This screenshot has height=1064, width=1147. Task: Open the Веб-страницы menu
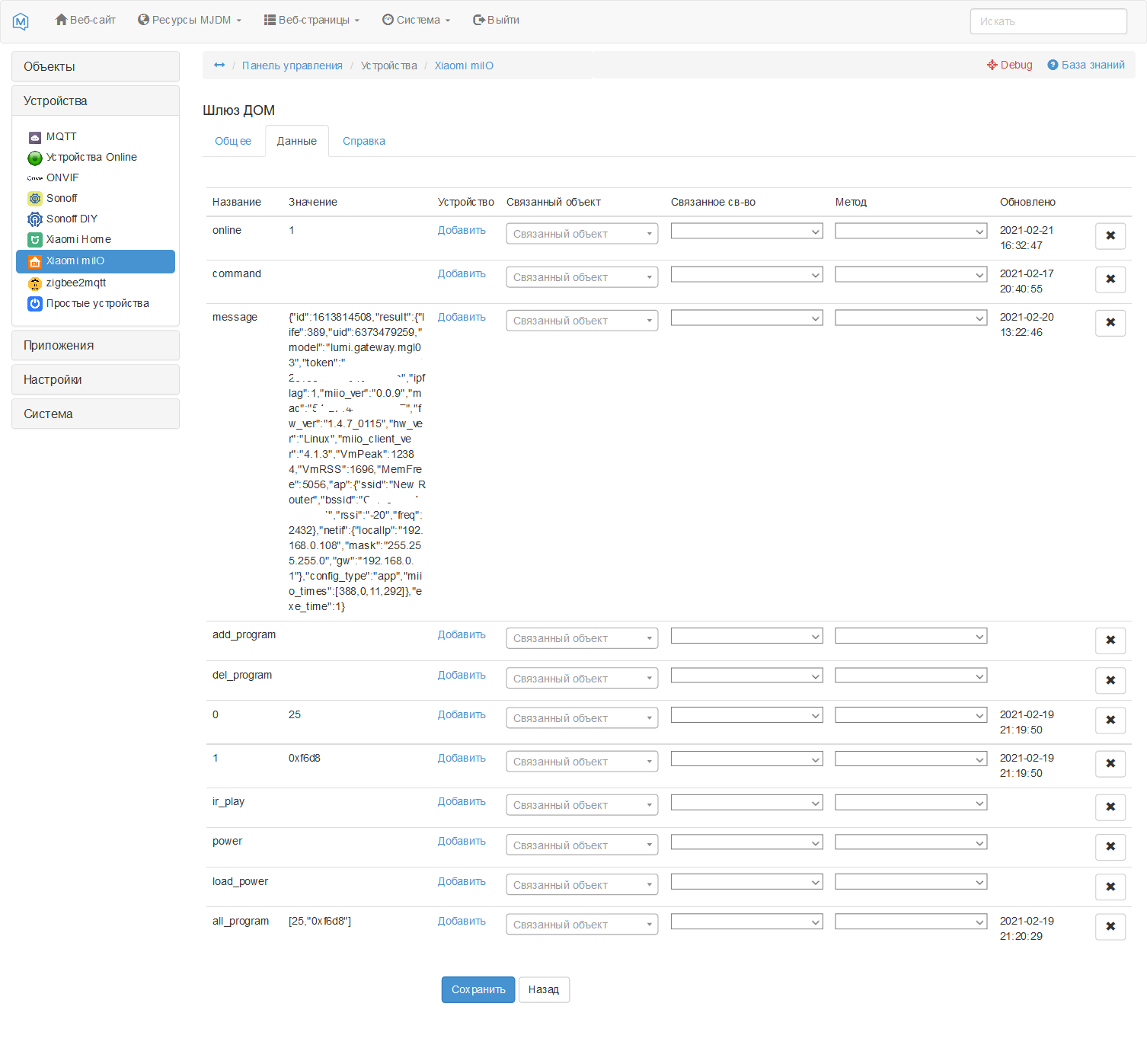(311, 20)
